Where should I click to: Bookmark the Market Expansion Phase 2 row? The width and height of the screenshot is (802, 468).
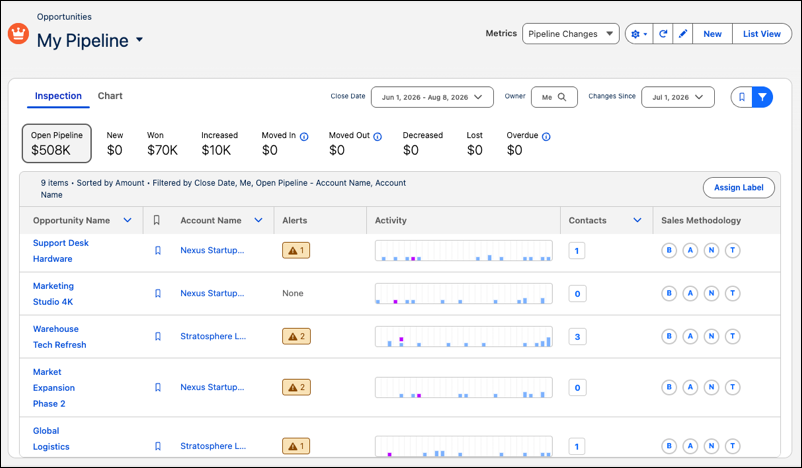(x=158, y=388)
